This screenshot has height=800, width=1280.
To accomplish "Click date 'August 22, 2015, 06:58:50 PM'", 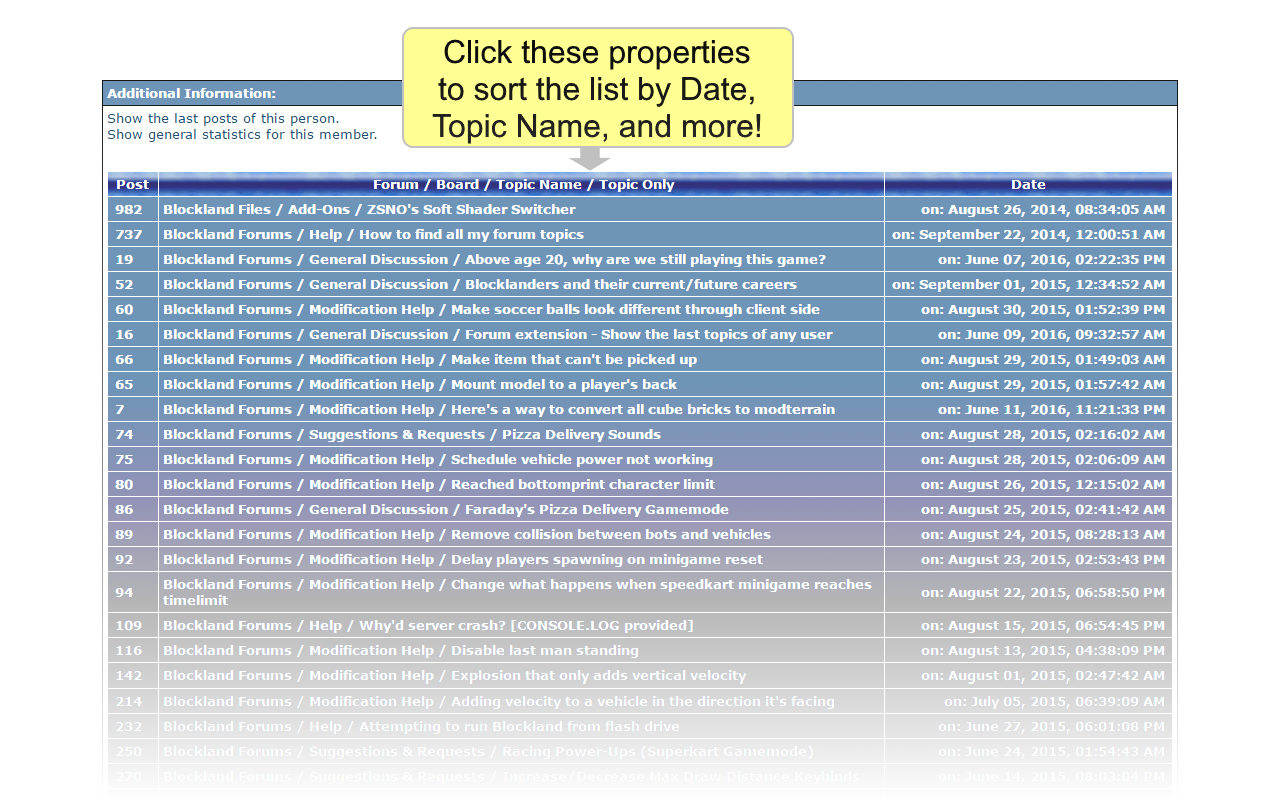I will (1055, 592).
